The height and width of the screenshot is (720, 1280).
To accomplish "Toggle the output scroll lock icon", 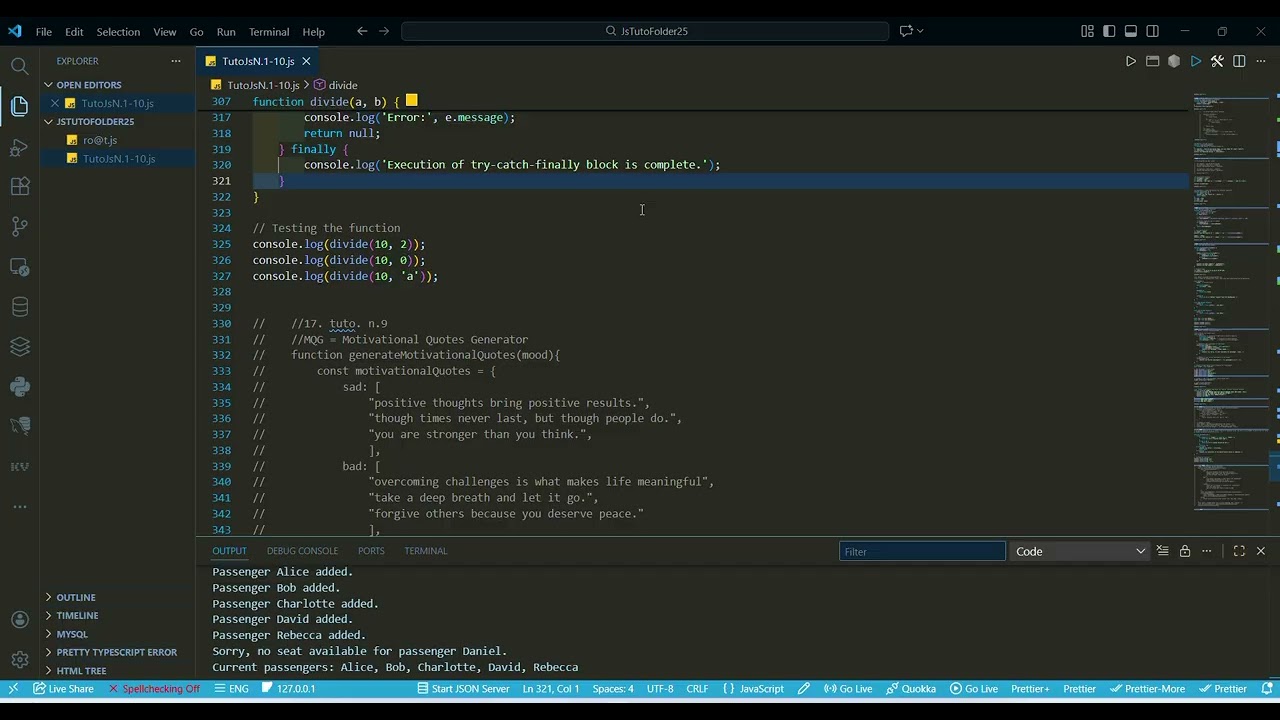I will 1185,551.
